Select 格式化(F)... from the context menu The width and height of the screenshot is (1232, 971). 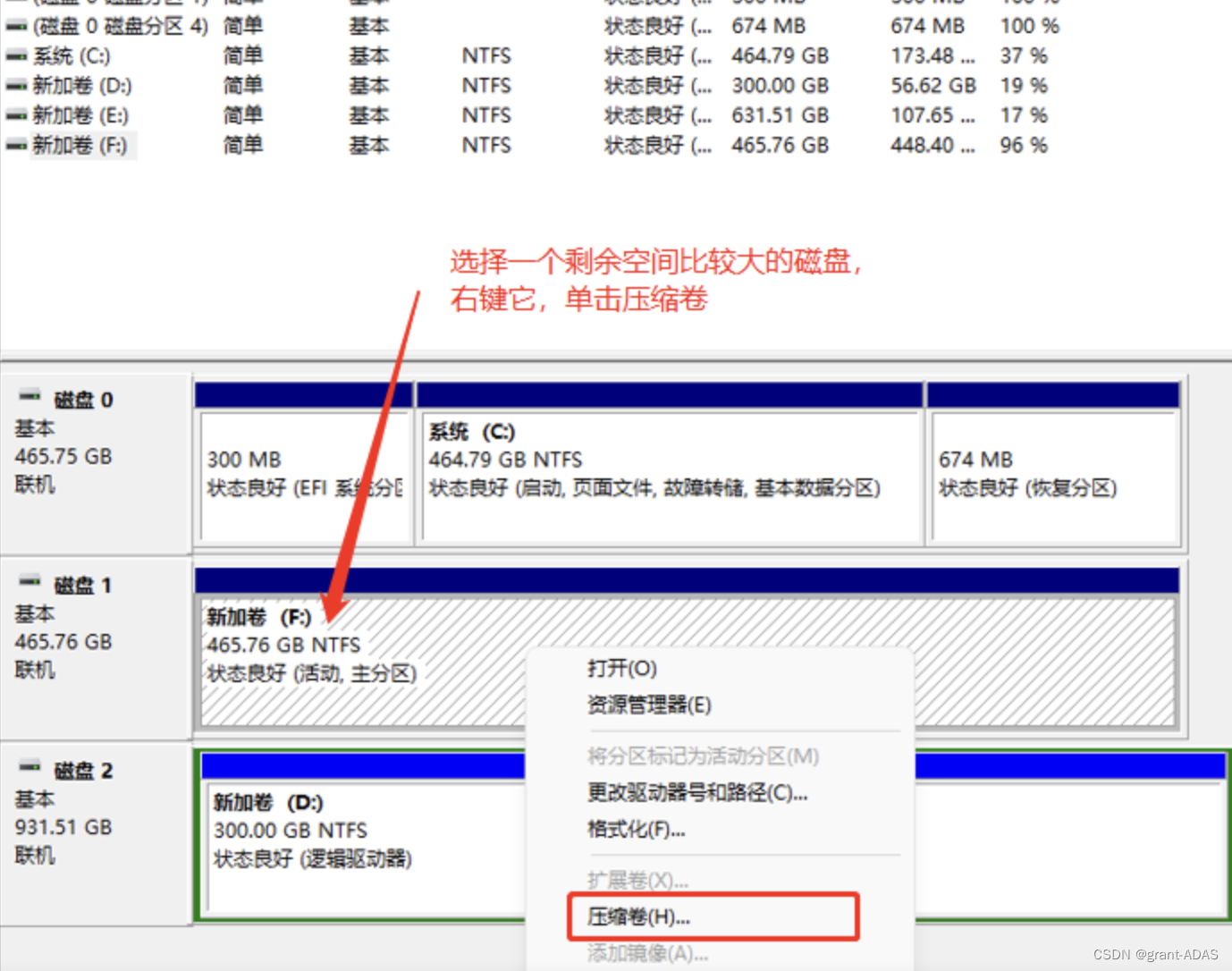click(637, 830)
